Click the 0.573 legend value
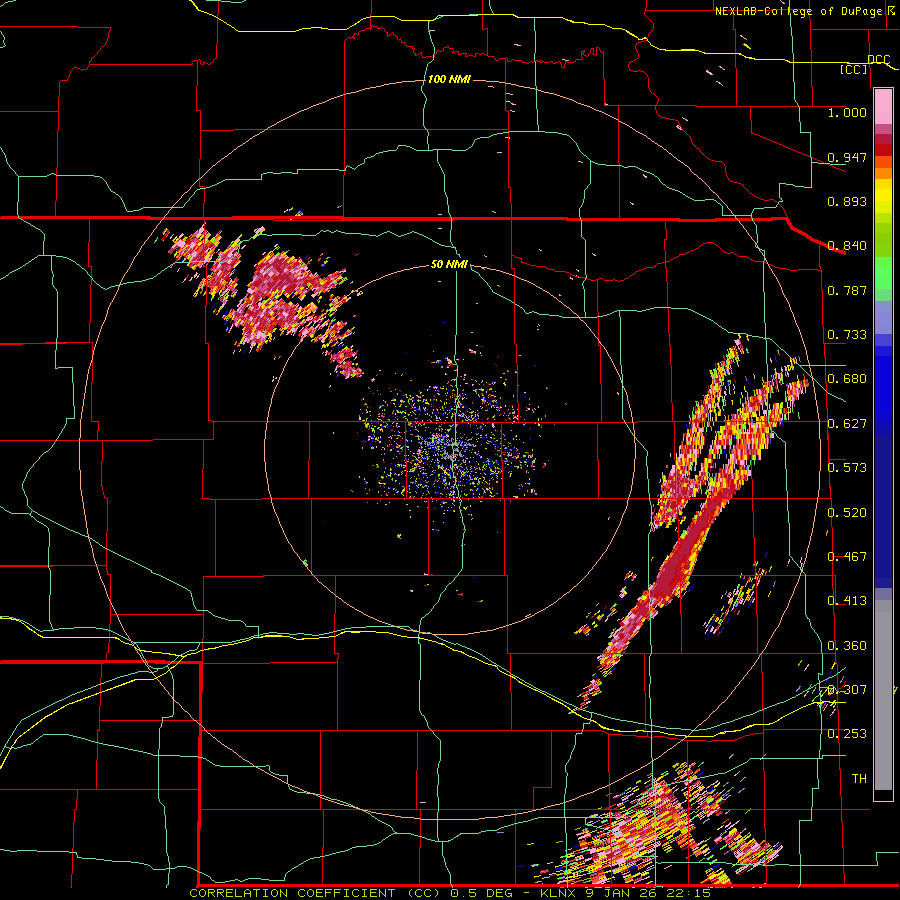900x900 pixels. pos(847,468)
